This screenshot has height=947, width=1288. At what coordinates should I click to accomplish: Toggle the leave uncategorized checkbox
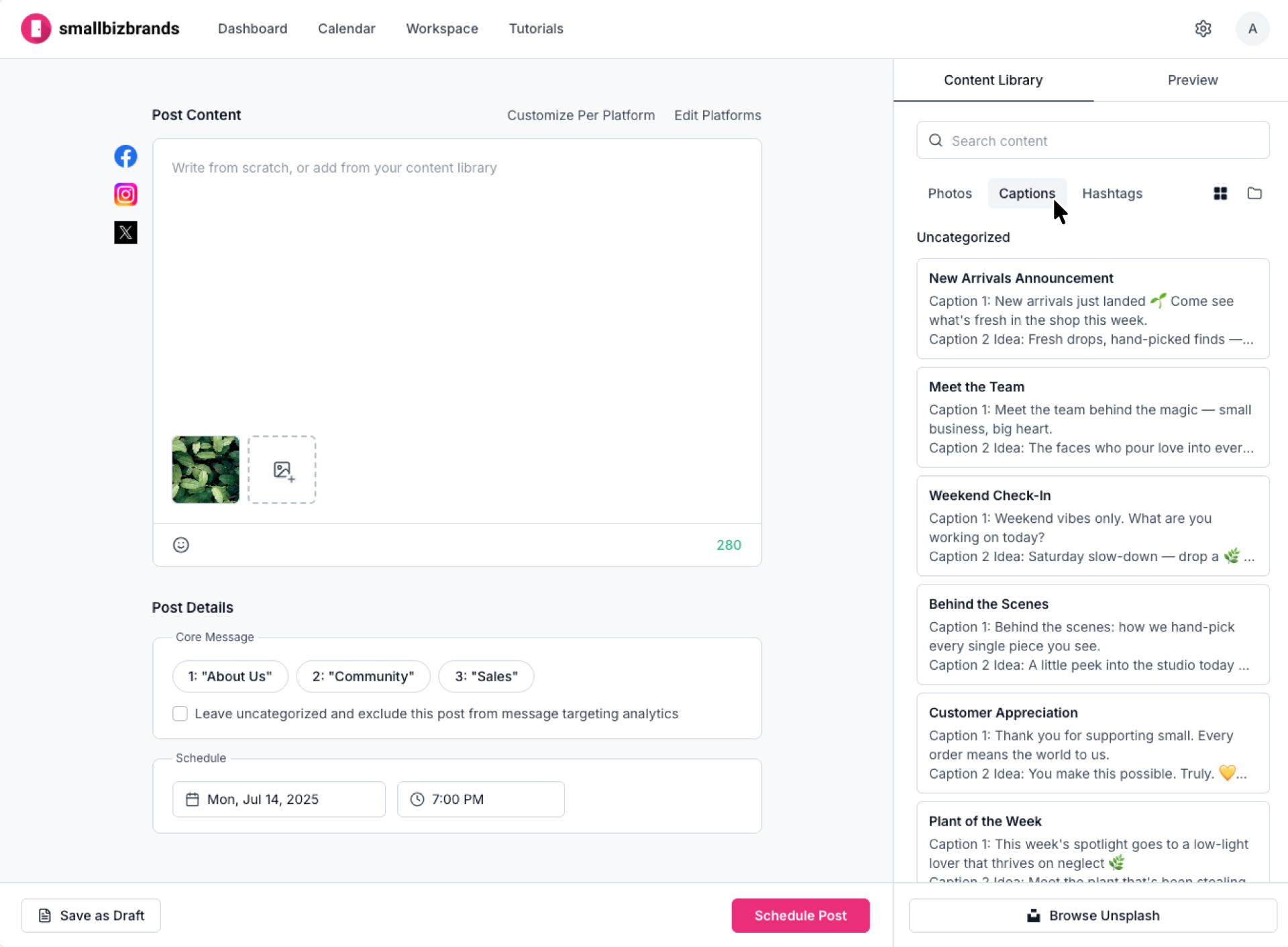(180, 713)
